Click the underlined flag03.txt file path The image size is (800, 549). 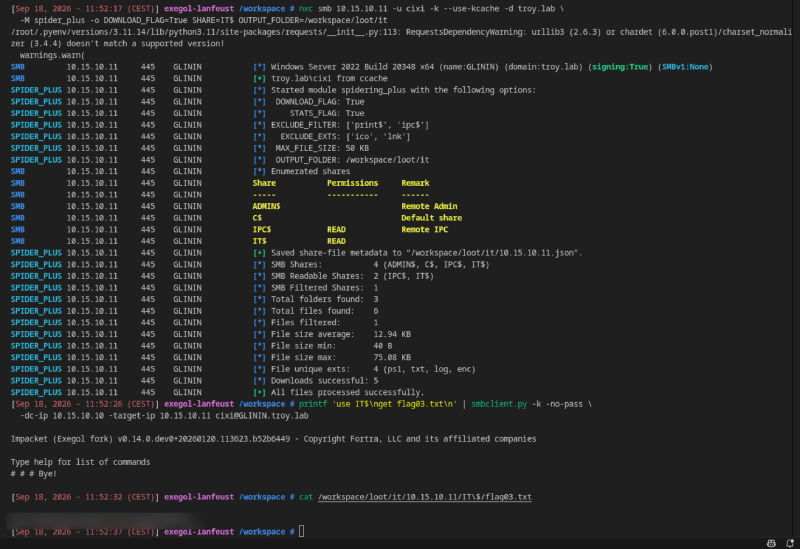(x=424, y=497)
